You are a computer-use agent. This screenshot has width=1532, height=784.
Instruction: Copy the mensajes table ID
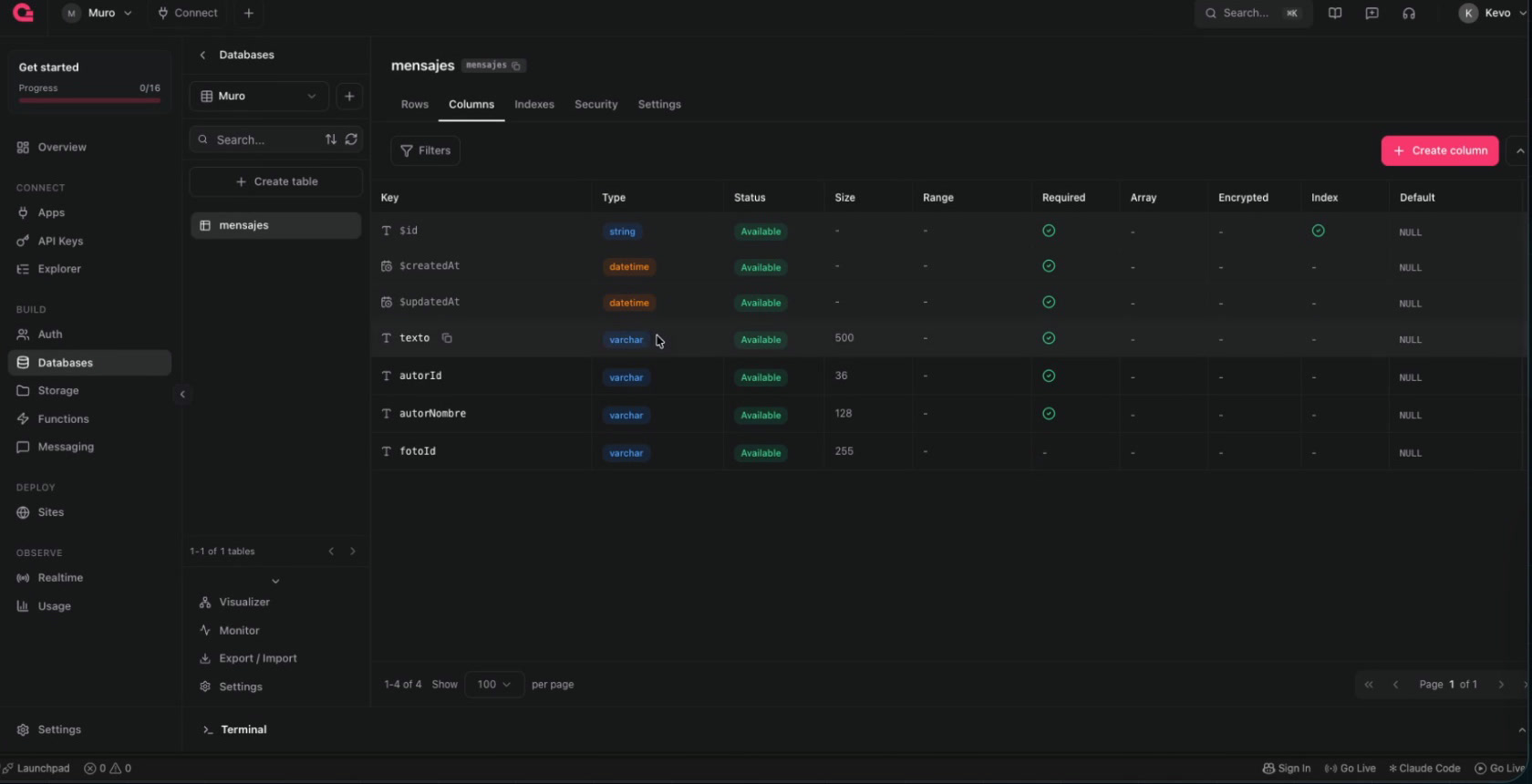click(516, 66)
